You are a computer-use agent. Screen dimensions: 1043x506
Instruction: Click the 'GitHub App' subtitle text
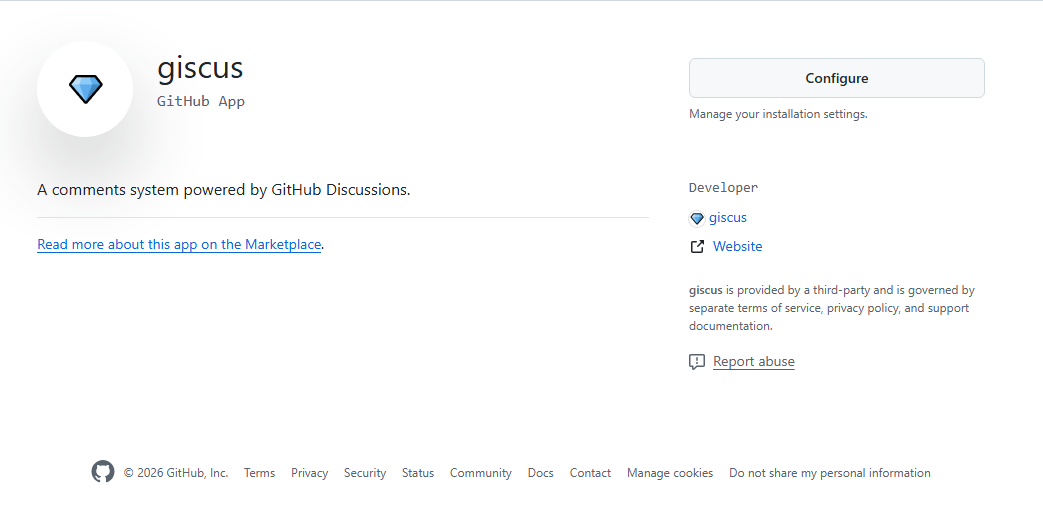(x=201, y=101)
